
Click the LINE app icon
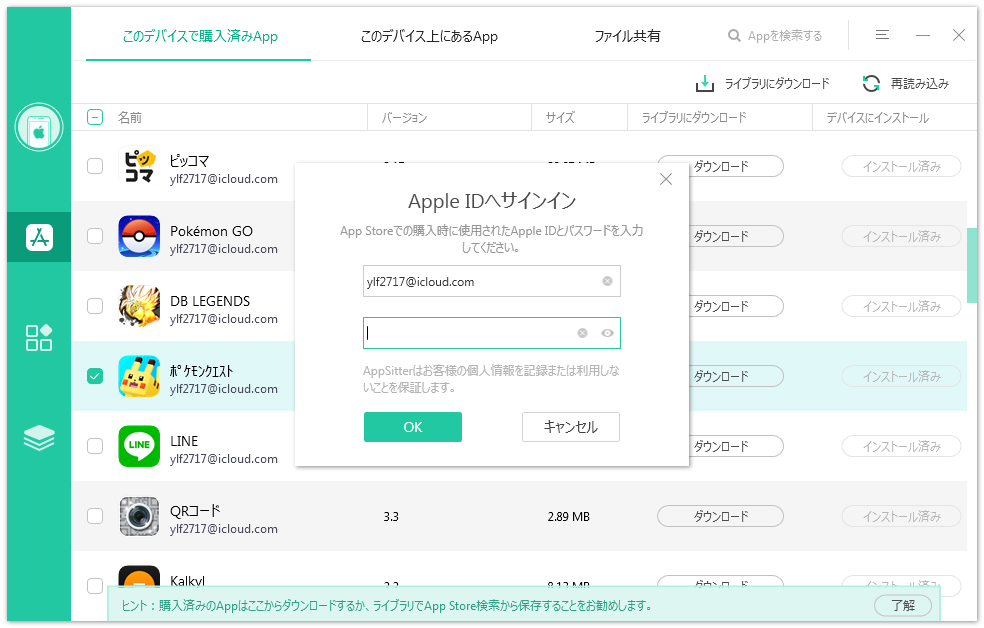coord(139,446)
